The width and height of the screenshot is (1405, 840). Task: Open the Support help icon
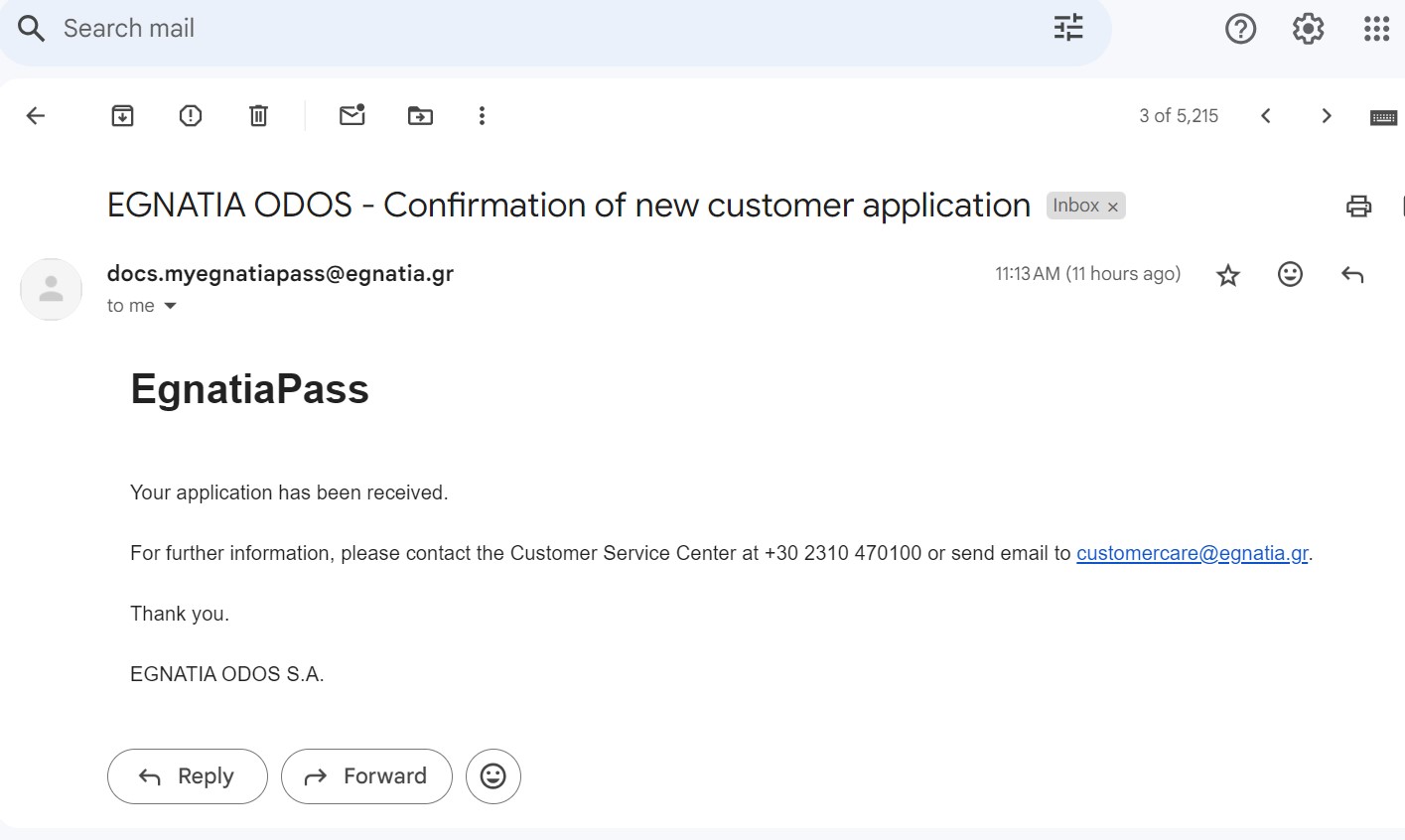coord(1240,29)
